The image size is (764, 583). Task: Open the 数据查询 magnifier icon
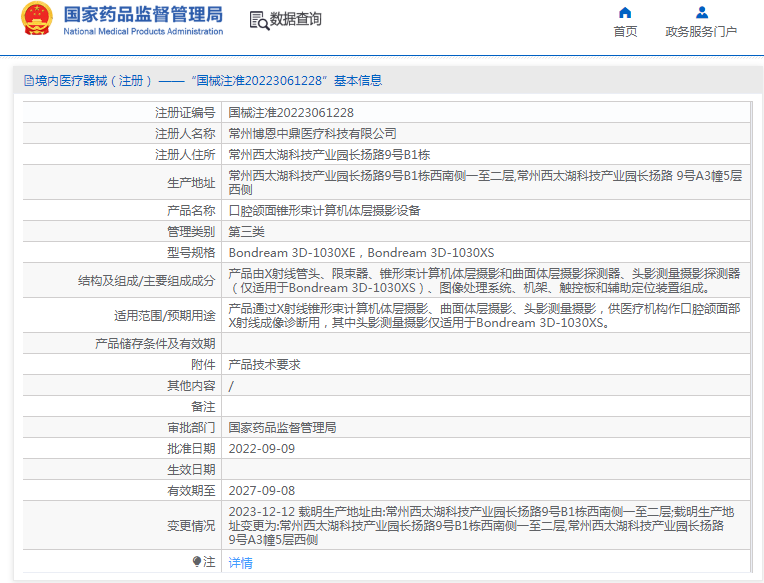pyautogui.click(x=259, y=21)
